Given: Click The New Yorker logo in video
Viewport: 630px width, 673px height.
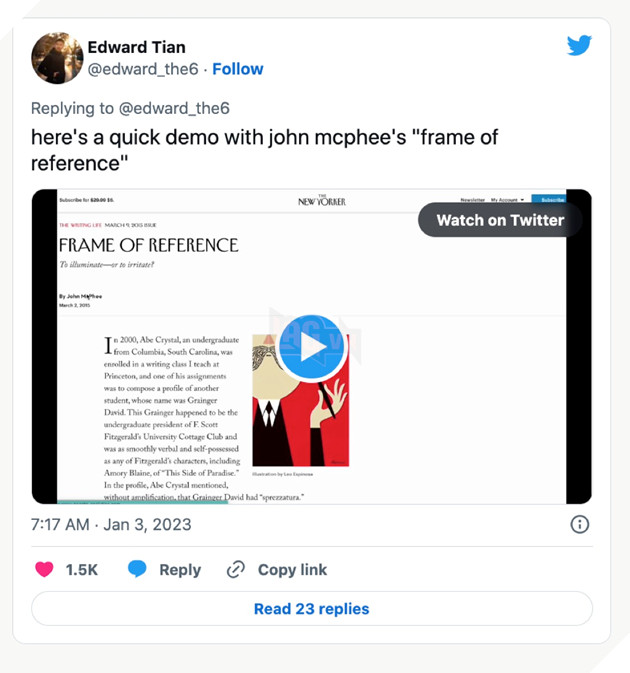Looking at the screenshot, I should tap(321, 201).
